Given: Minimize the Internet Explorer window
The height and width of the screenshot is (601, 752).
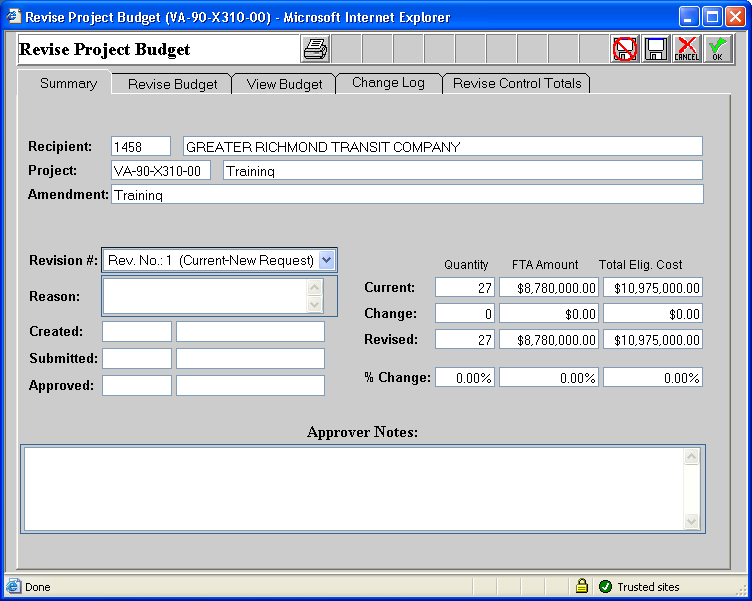Looking at the screenshot, I should pos(689,17).
